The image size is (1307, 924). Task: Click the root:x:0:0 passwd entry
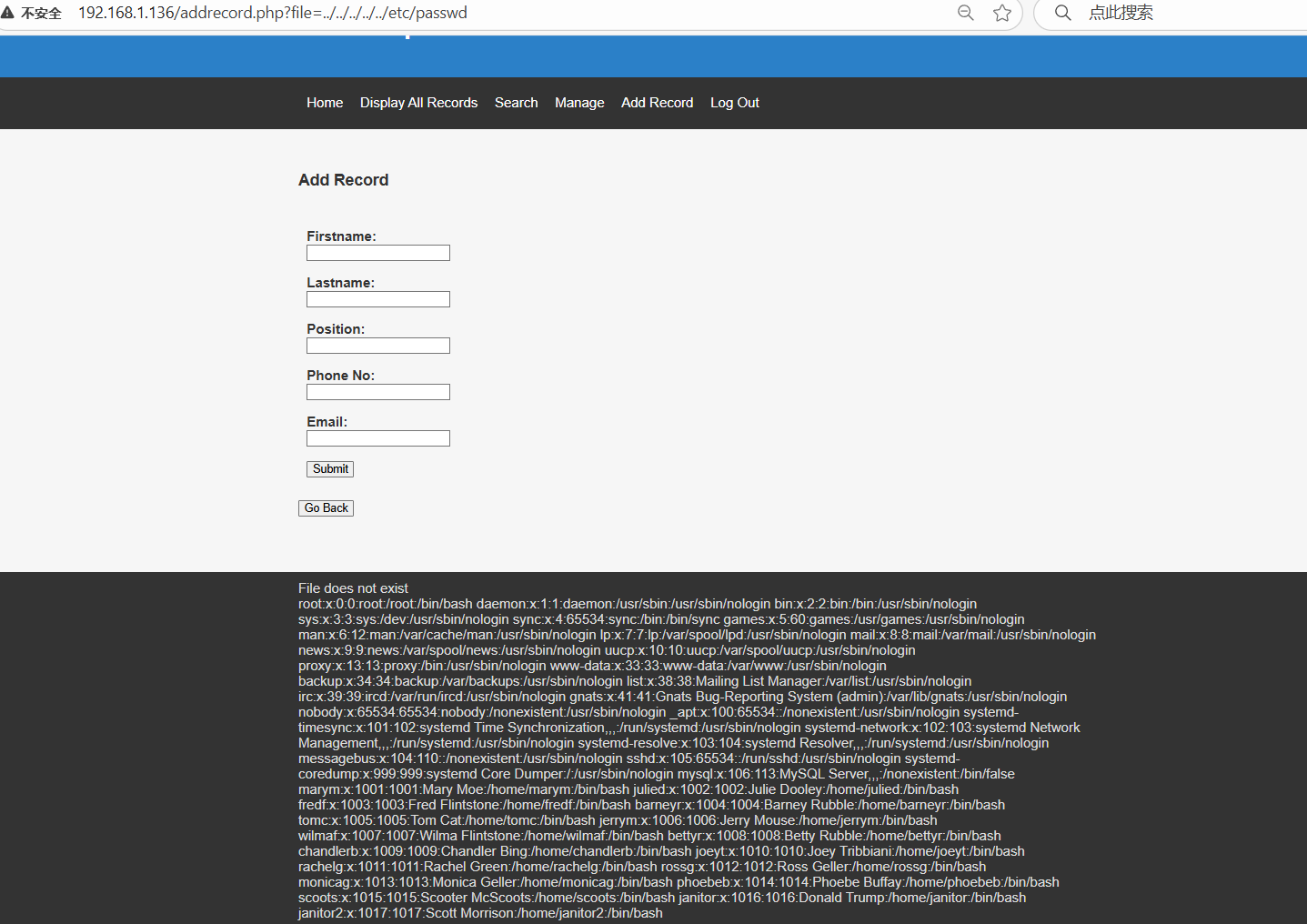click(386, 604)
